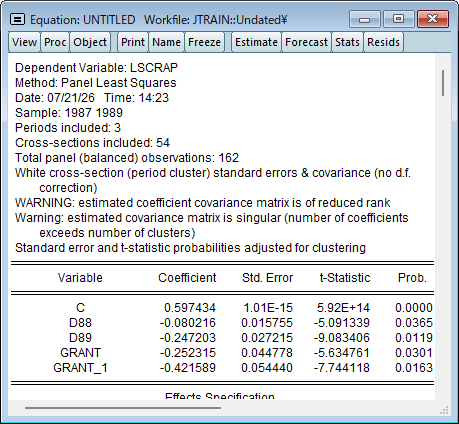Click the Freeze button

[x=204, y=42]
